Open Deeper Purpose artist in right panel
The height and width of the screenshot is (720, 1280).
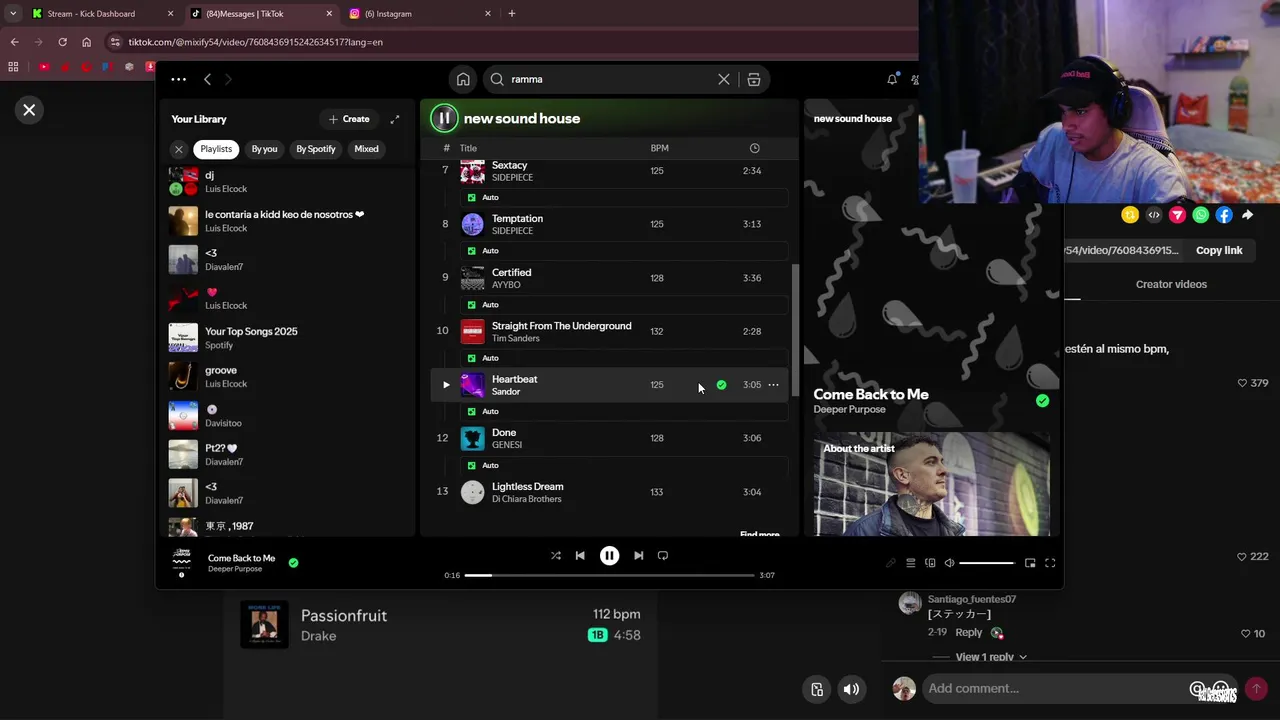(x=849, y=410)
